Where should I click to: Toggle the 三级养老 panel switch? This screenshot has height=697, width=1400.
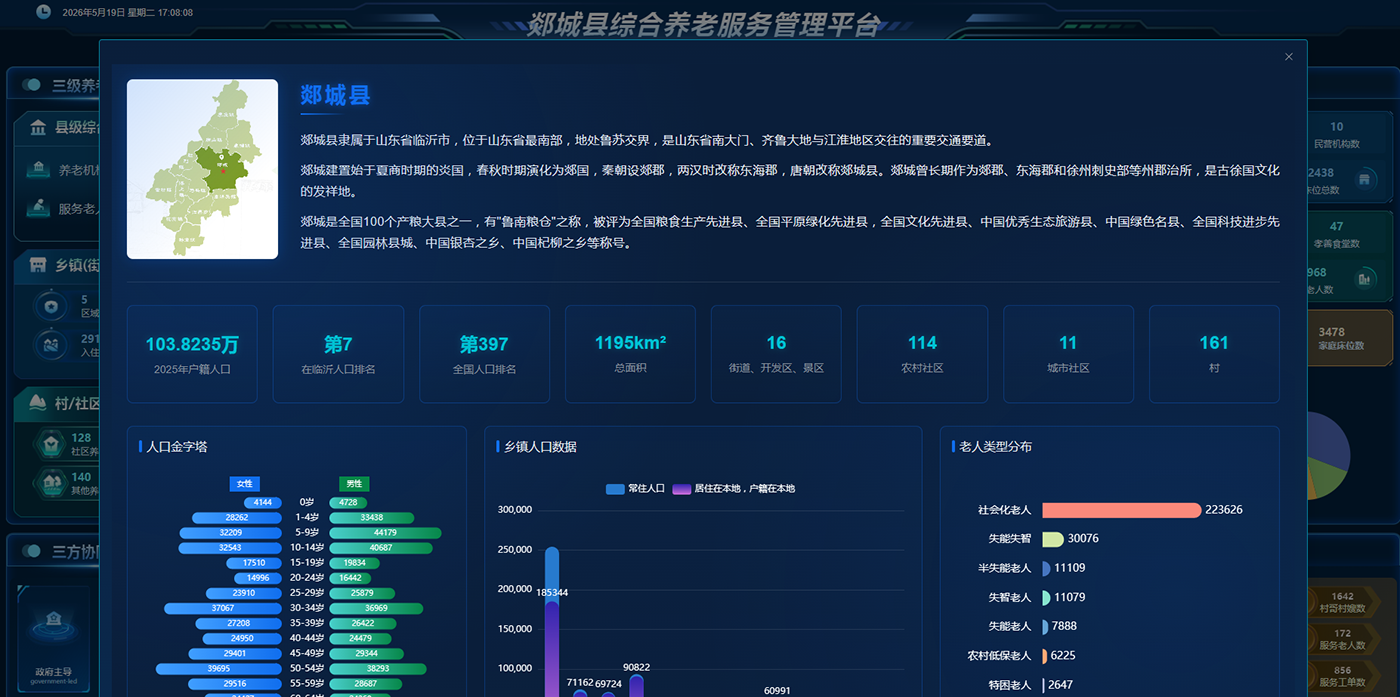point(32,86)
